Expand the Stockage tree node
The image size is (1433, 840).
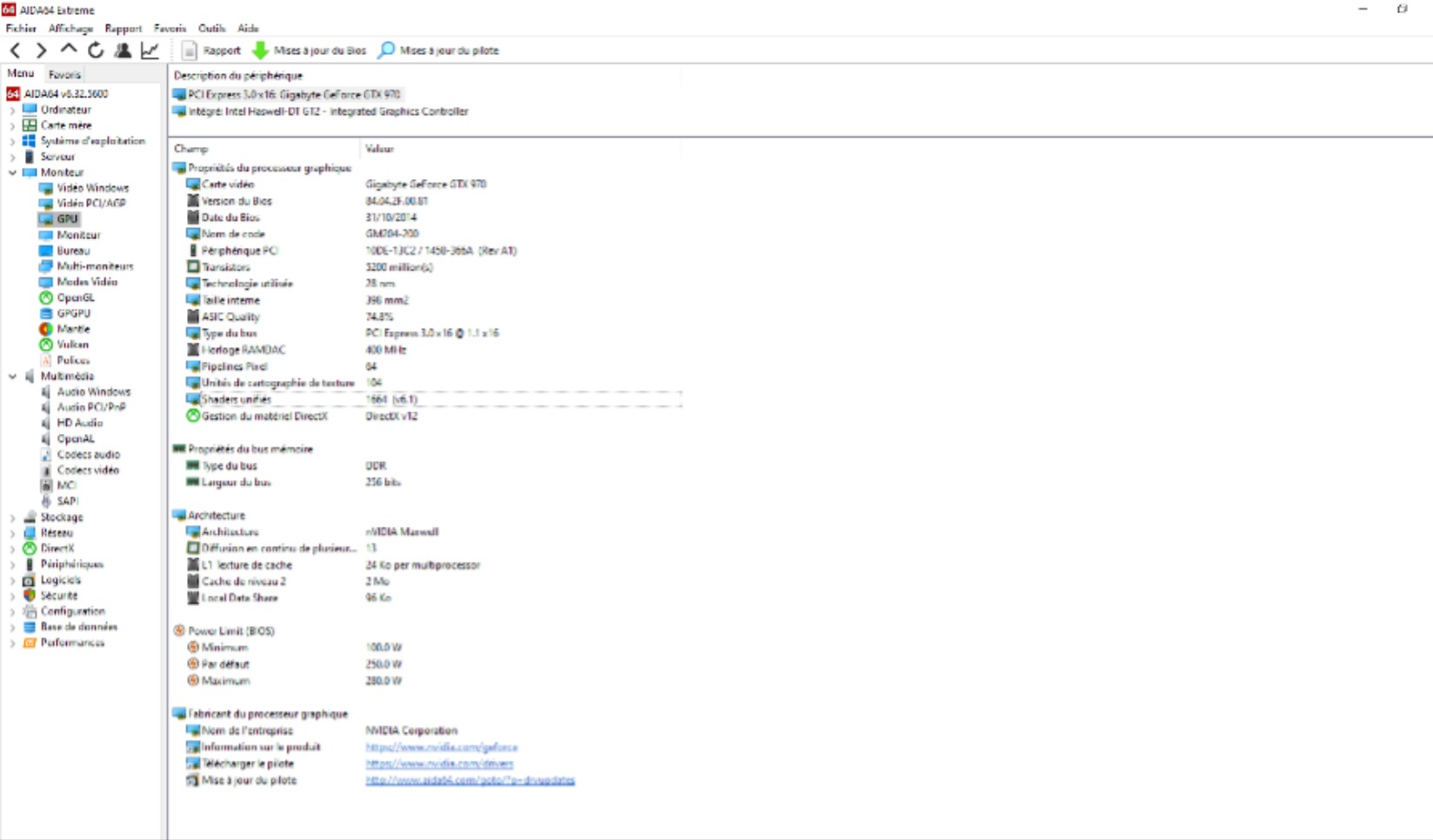point(12,517)
